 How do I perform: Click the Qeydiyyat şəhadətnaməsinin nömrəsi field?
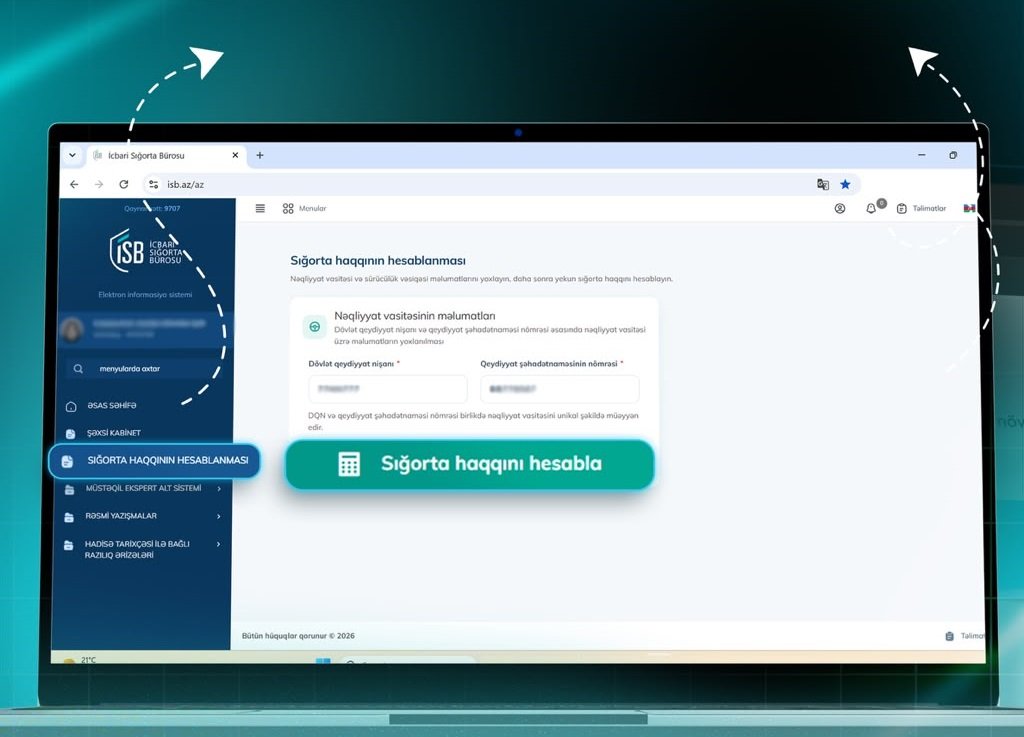pyautogui.click(x=560, y=389)
